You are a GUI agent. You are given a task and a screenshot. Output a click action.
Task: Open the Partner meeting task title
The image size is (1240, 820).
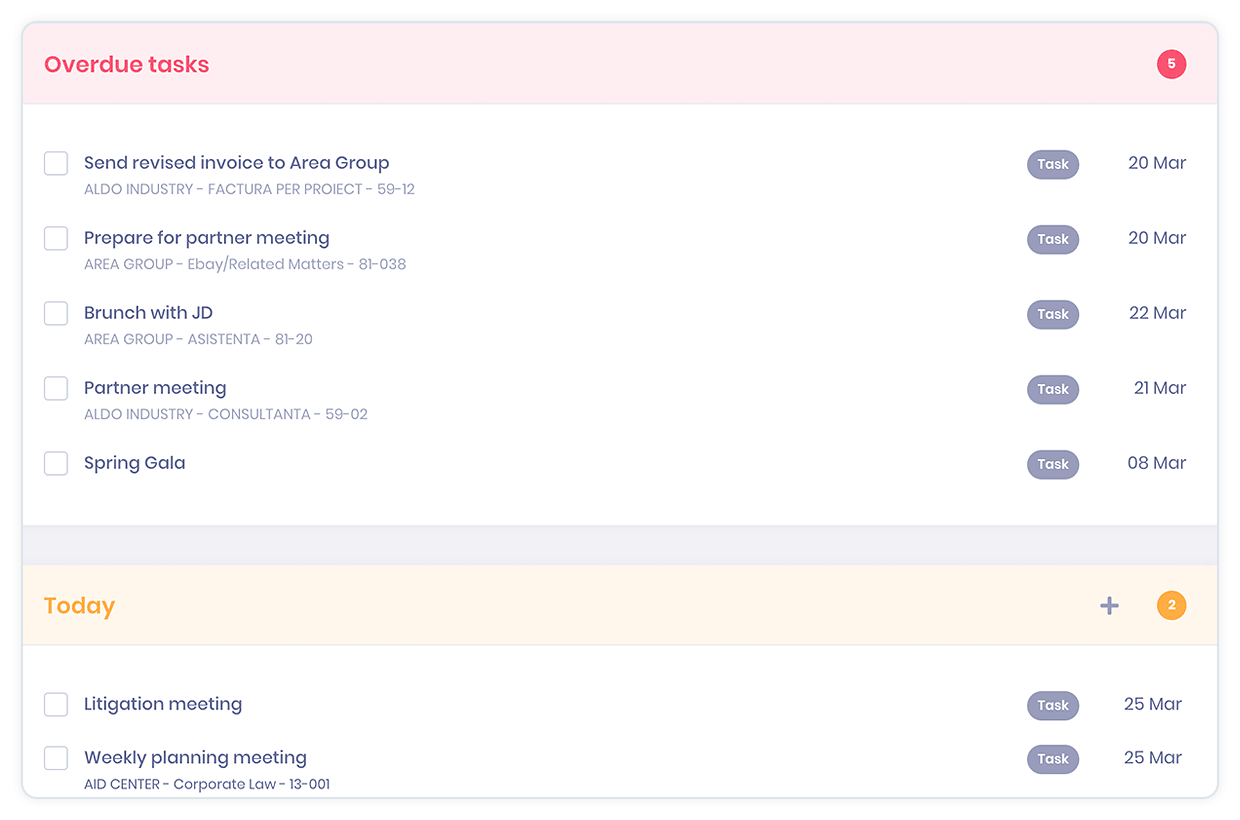155,388
